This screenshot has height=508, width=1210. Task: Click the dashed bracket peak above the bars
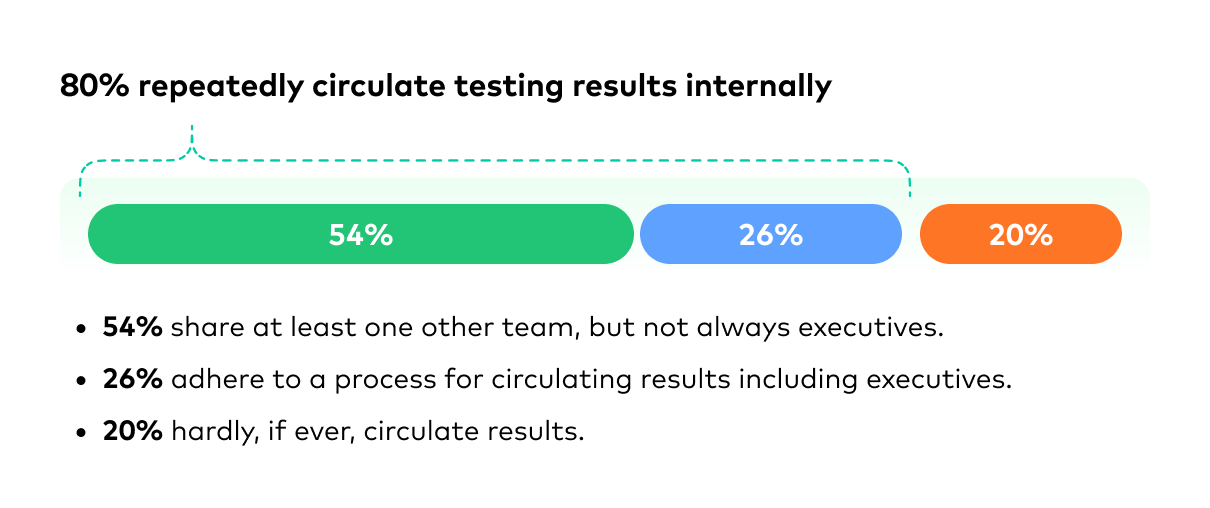191,140
